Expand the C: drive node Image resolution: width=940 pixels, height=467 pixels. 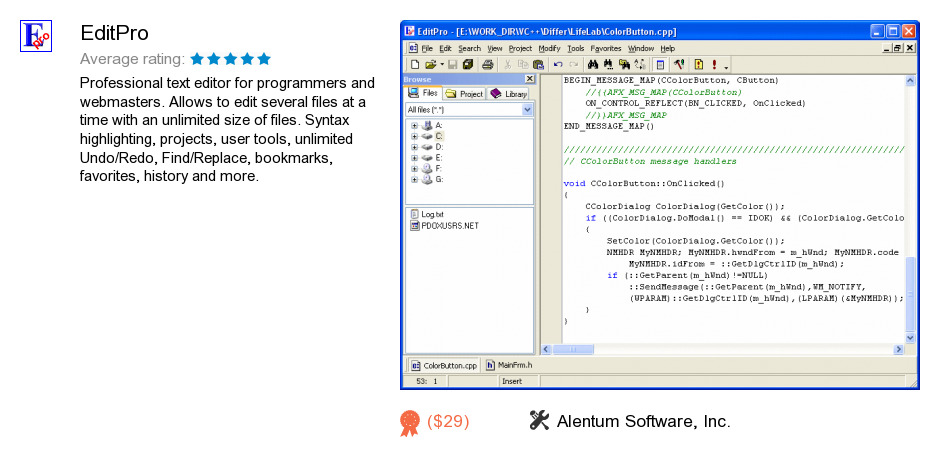pos(414,137)
